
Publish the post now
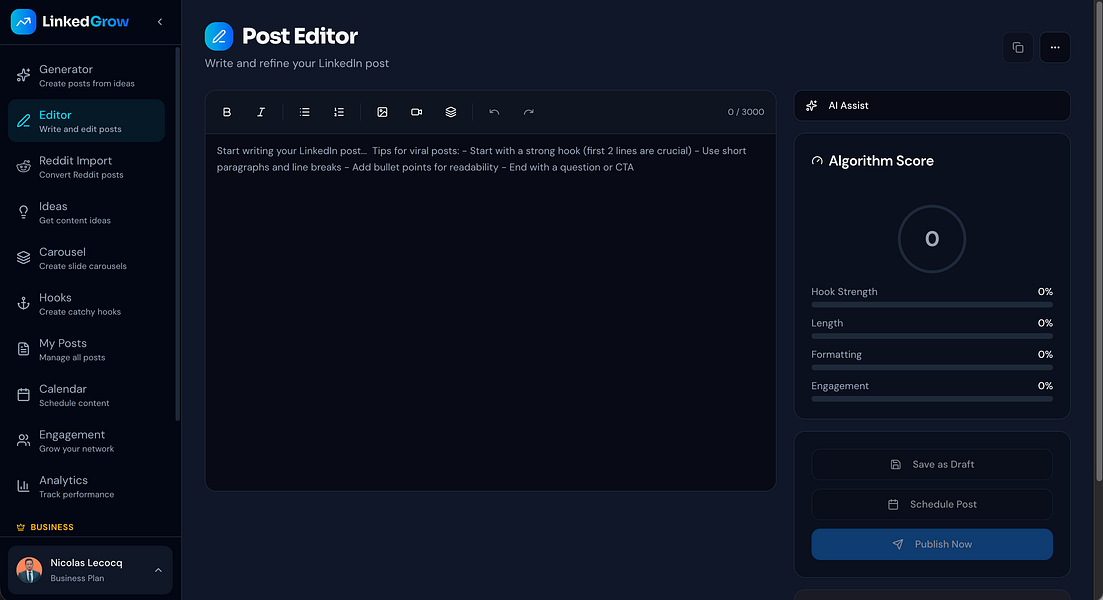tap(932, 544)
